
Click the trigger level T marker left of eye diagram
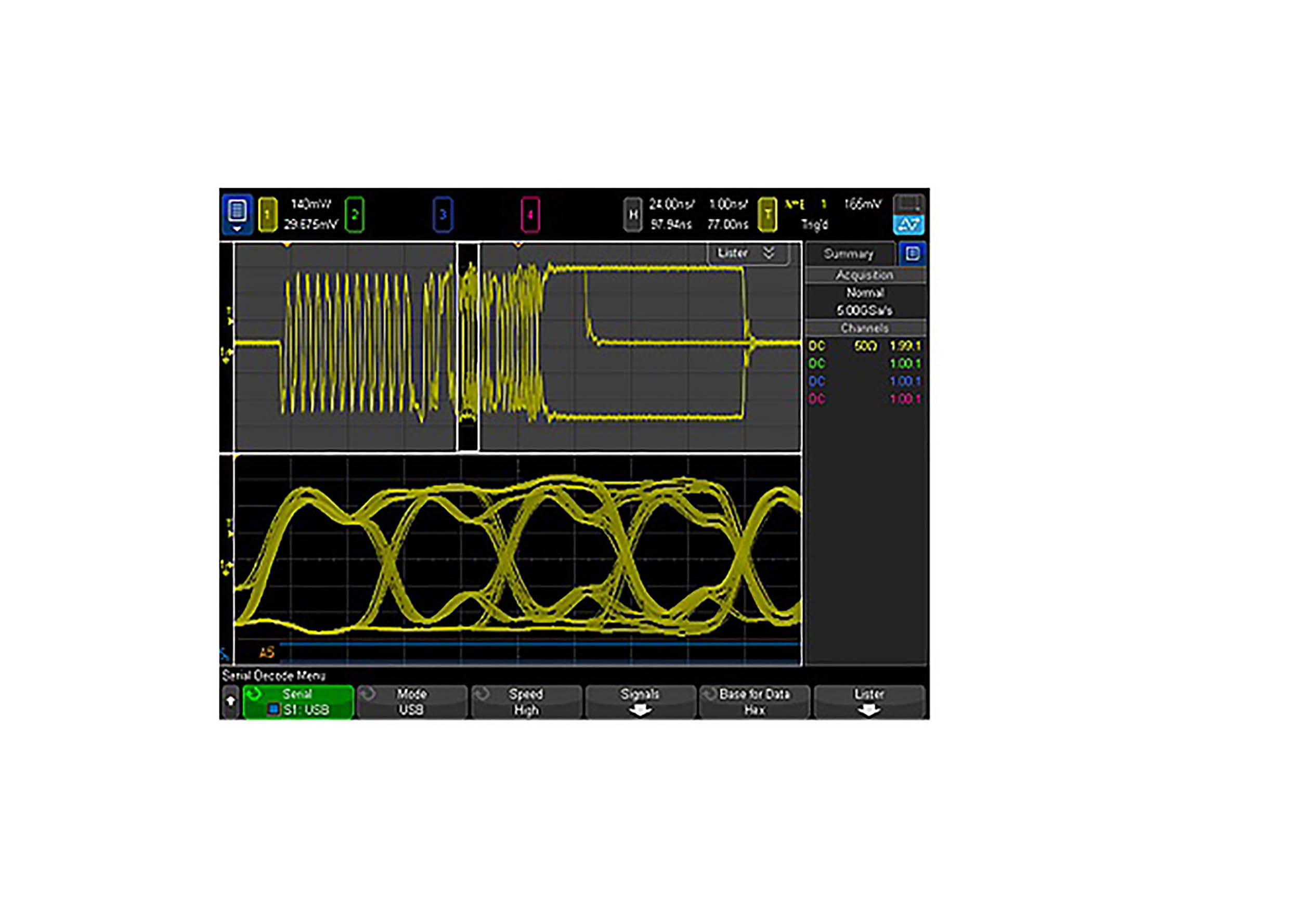[x=229, y=528]
